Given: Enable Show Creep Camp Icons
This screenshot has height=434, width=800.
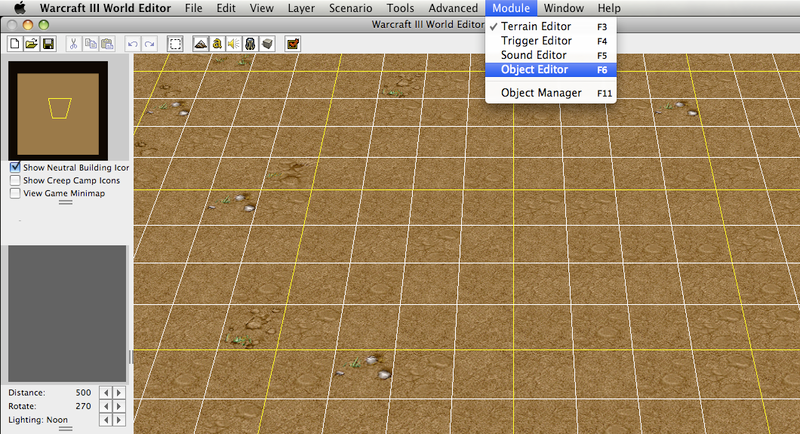Looking at the screenshot, I should coord(15,181).
